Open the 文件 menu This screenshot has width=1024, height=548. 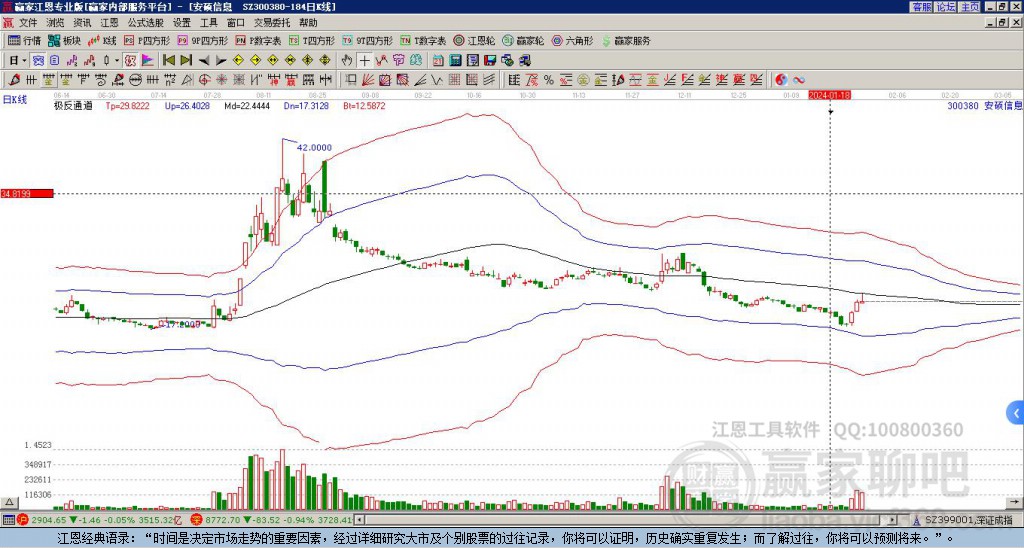[x=28, y=23]
